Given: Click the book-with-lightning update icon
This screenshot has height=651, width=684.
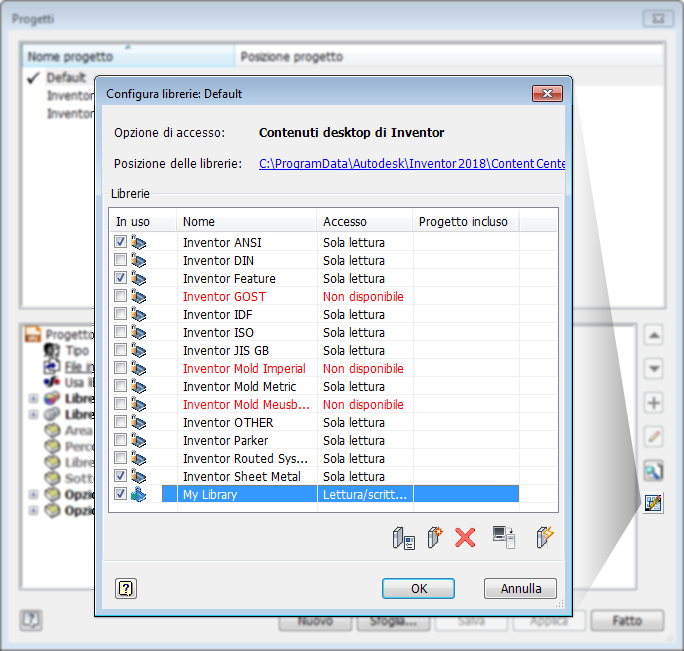Looking at the screenshot, I should click(x=545, y=537).
